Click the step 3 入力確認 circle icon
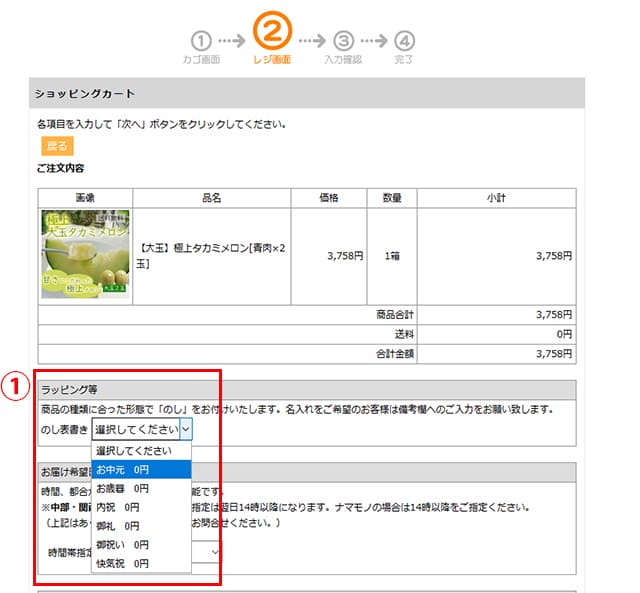This screenshot has height=593, width=640. (344, 41)
